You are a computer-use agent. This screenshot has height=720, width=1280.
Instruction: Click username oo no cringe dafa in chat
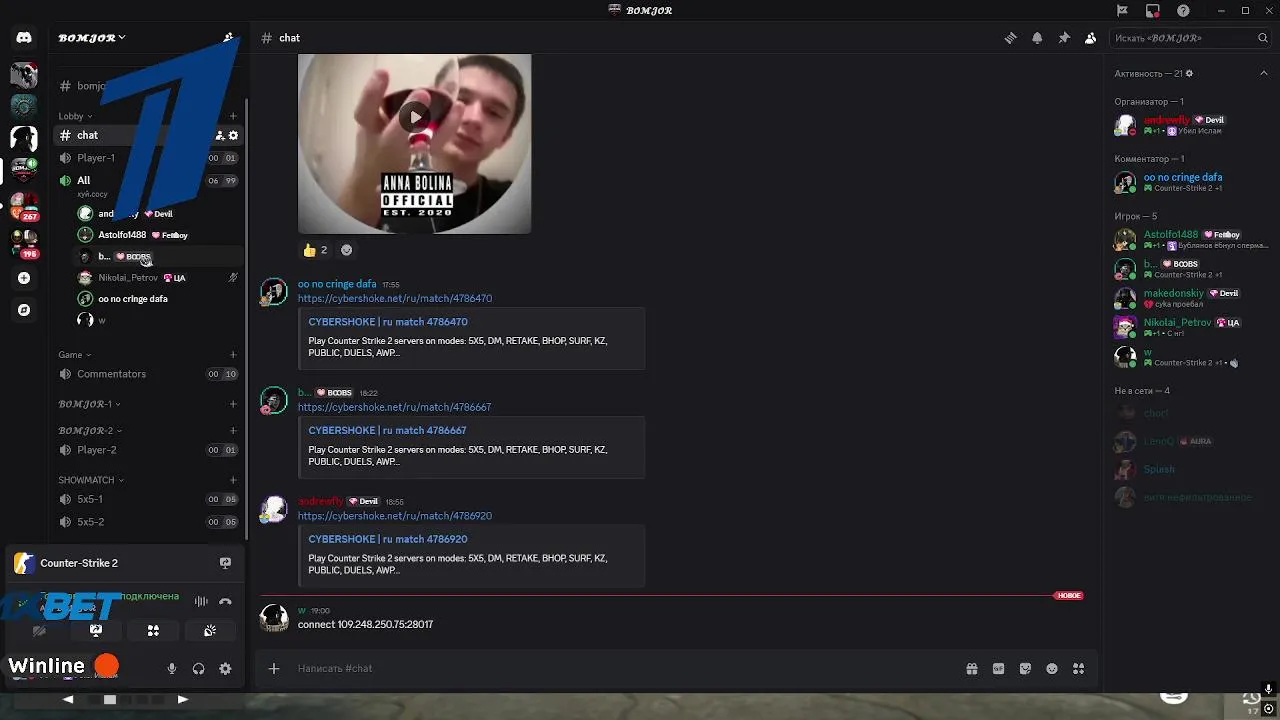(337, 284)
